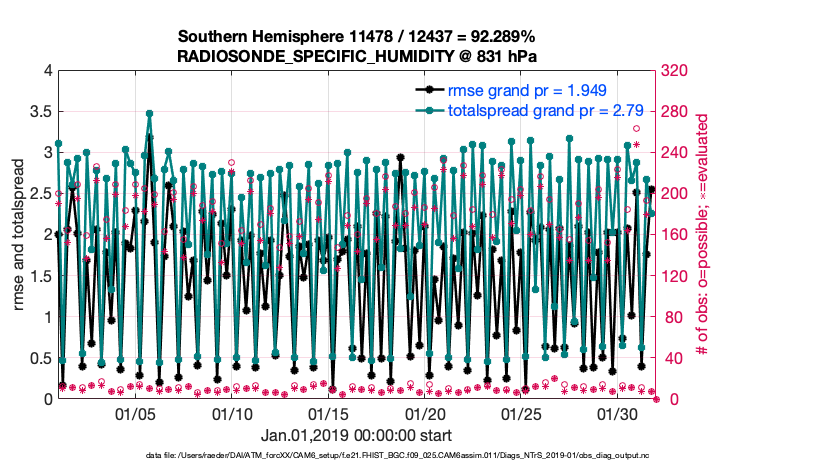
Task: Click the 3.5 tick on left y-axis
Action: [x=38, y=112]
